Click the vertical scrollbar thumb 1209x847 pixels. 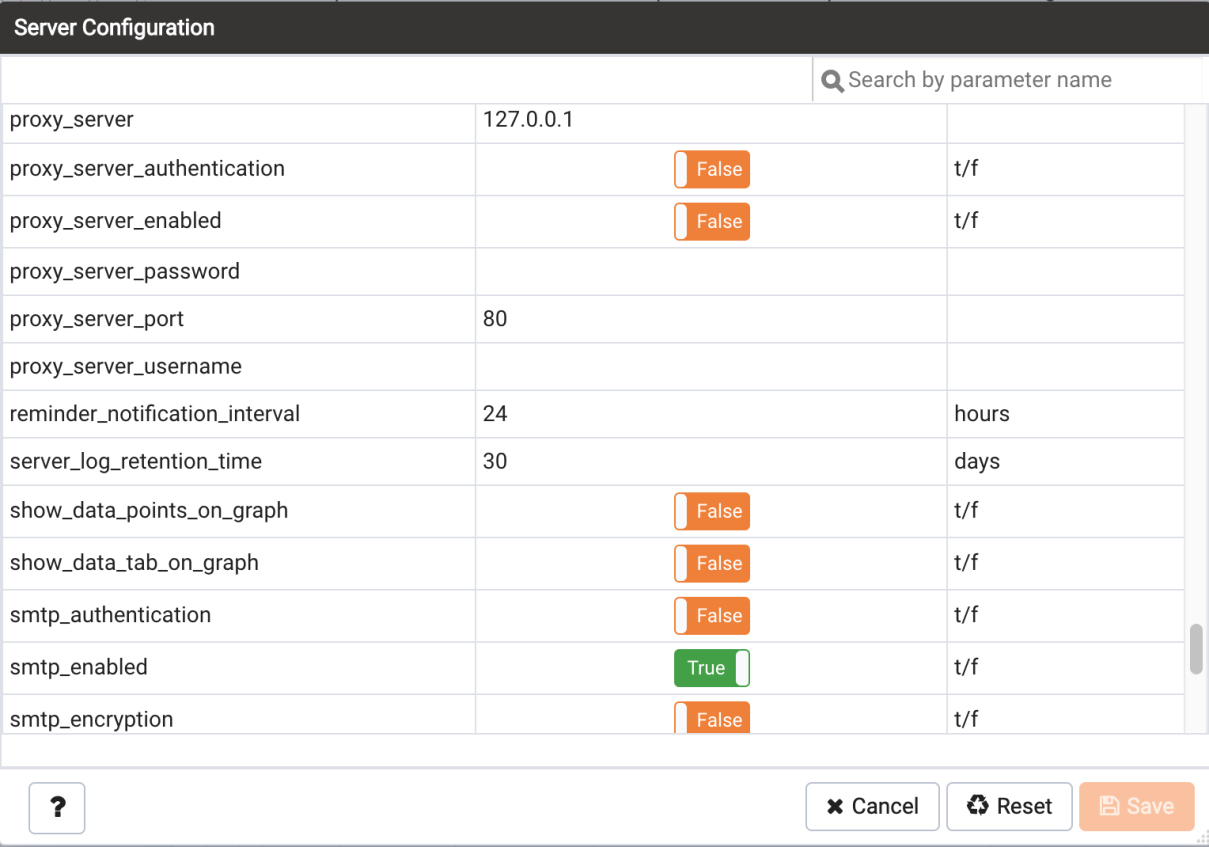point(1196,650)
